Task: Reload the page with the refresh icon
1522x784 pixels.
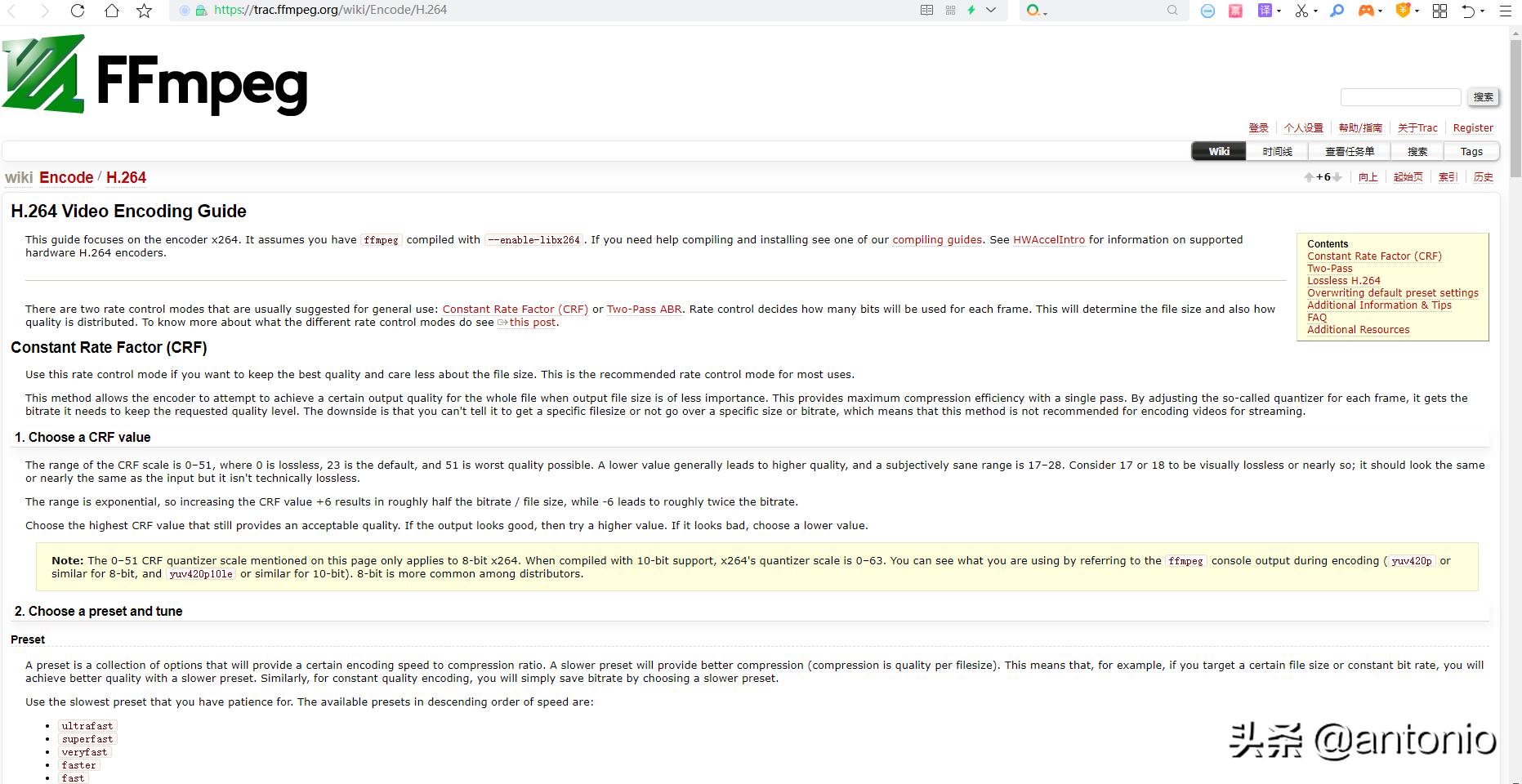Action: coord(78,11)
